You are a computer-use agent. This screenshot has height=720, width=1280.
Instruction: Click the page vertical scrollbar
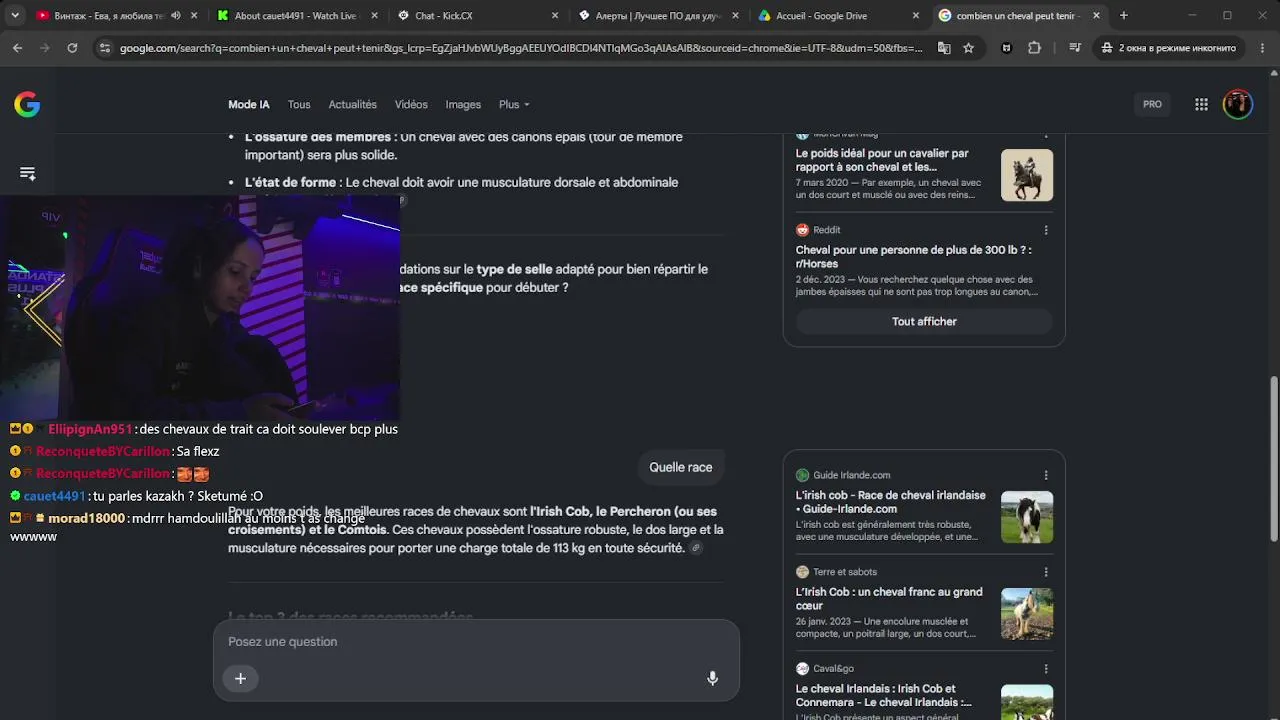point(1273,460)
